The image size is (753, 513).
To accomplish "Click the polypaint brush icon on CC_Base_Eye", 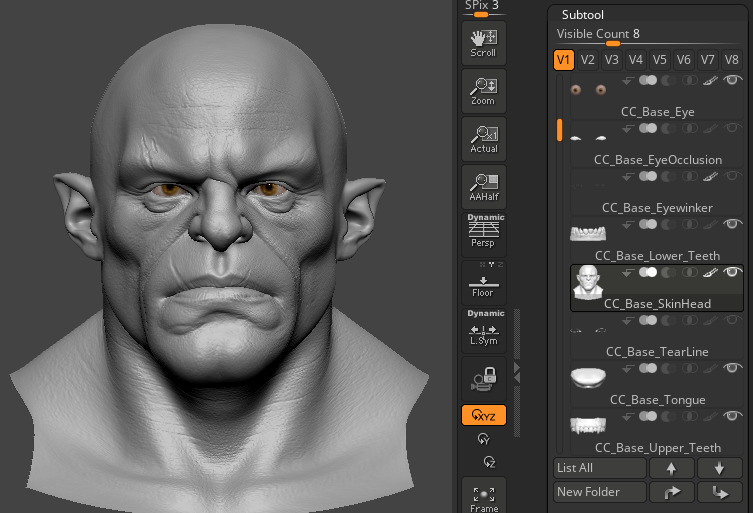I will [x=710, y=80].
